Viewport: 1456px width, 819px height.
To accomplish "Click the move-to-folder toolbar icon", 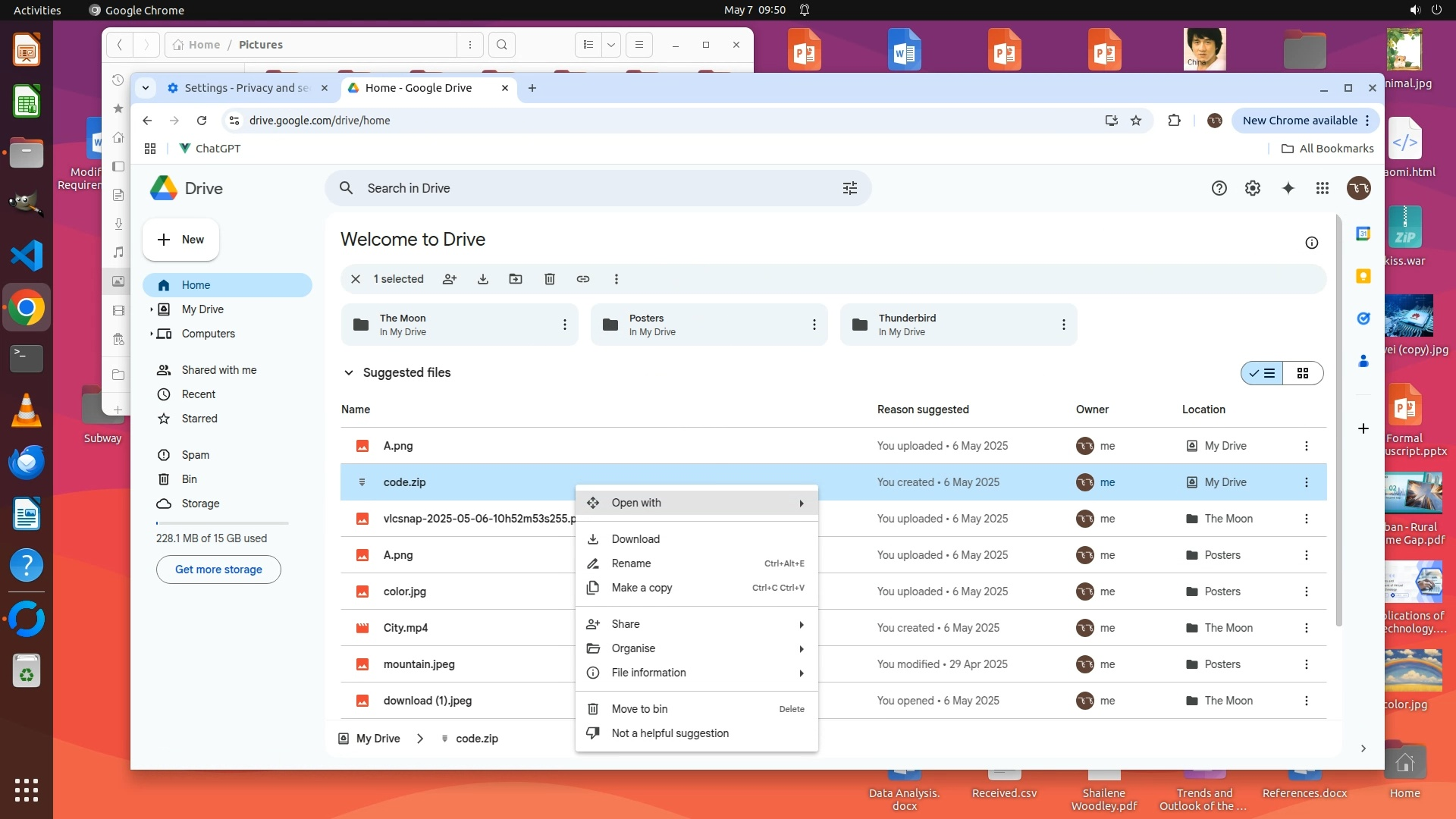I will (516, 279).
